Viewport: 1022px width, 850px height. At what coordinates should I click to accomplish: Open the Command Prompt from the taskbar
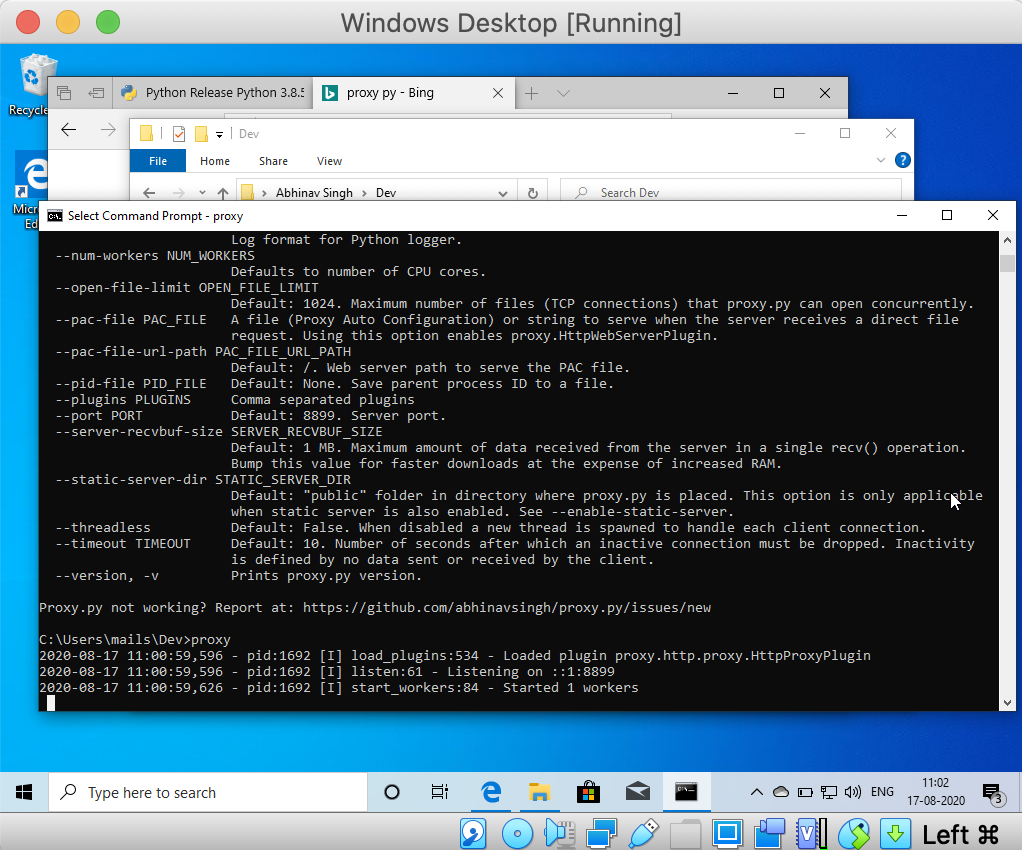tap(686, 791)
